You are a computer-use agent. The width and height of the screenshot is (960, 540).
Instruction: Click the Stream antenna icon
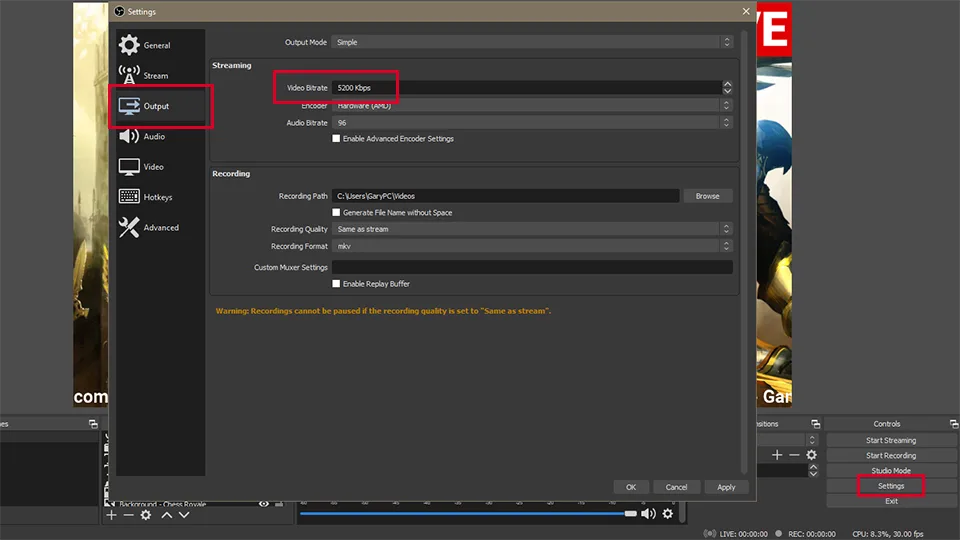[129, 75]
